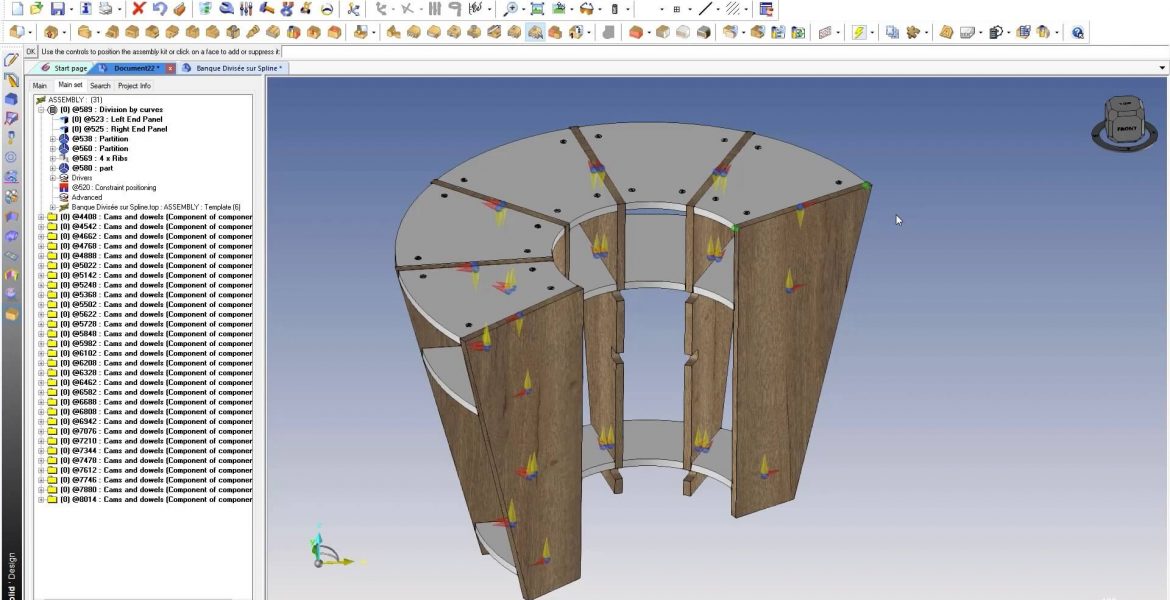The height and width of the screenshot is (600, 1170).
Task: Undo the last action
Action: [160, 9]
